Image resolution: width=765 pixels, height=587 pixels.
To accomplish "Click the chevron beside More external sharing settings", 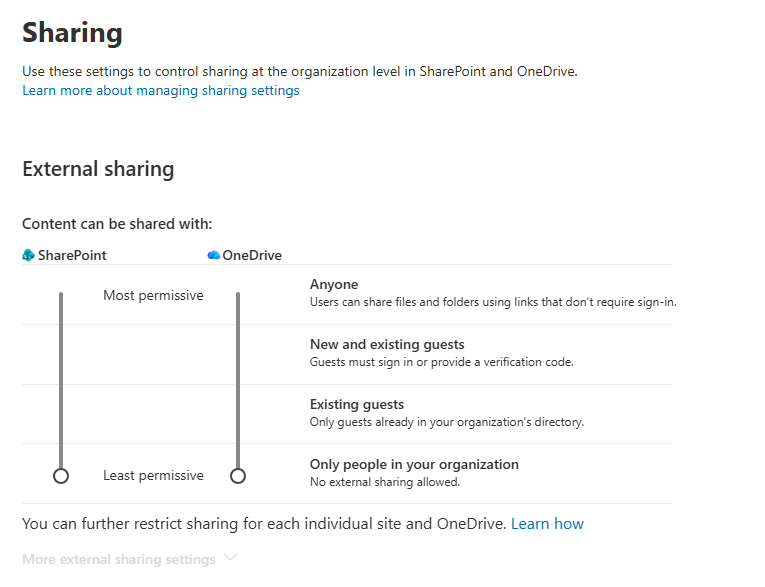I will tap(231, 558).
